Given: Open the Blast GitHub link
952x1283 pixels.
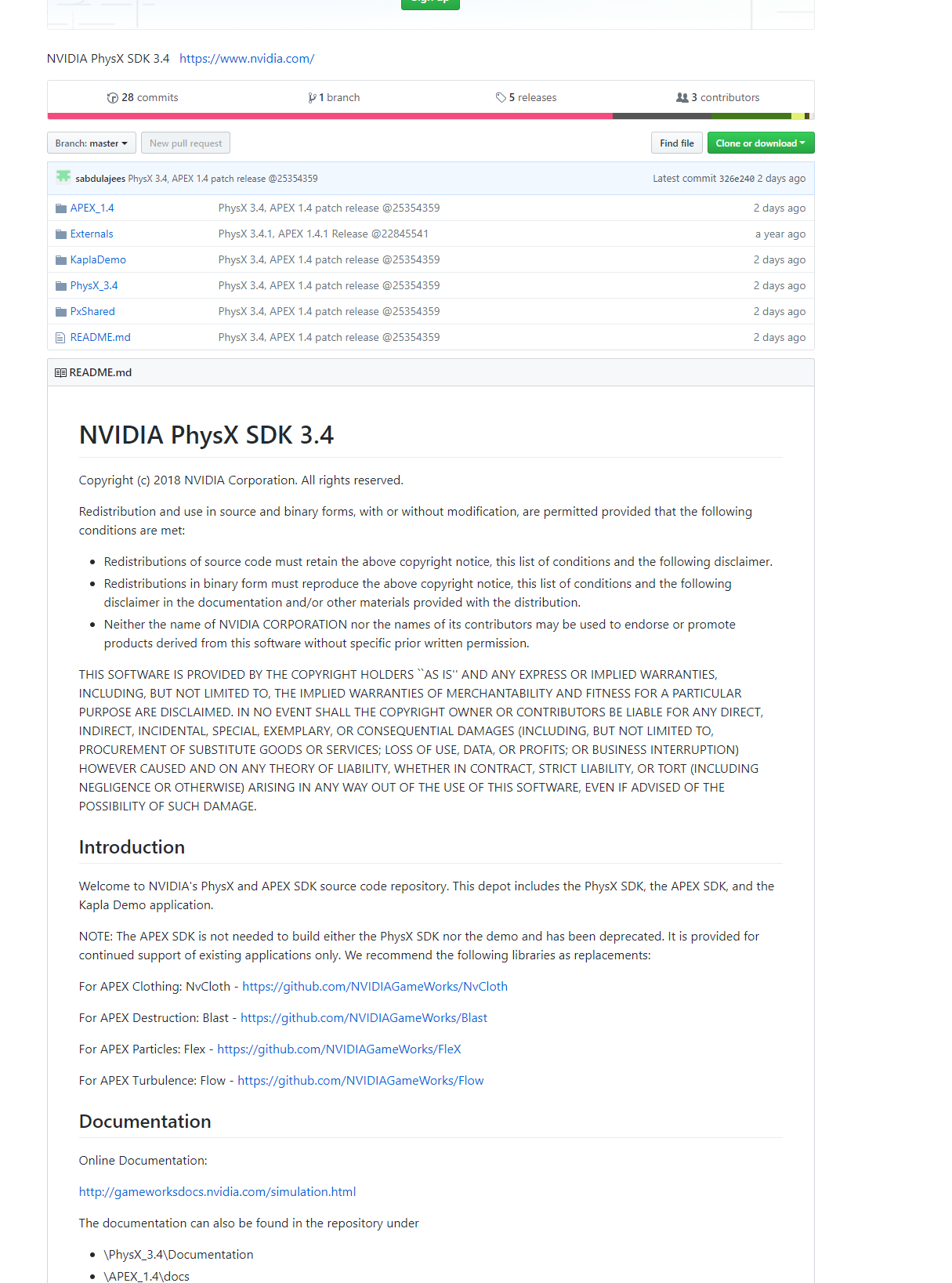Looking at the screenshot, I should [x=364, y=1018].
